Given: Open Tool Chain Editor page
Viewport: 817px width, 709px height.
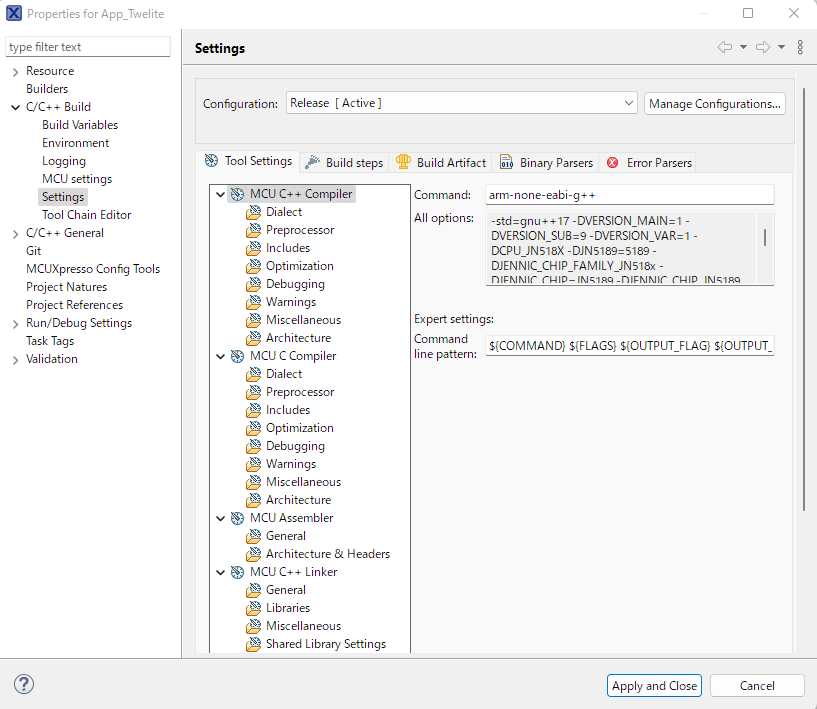Looking at the screenshot, I should tap(86, 215).
